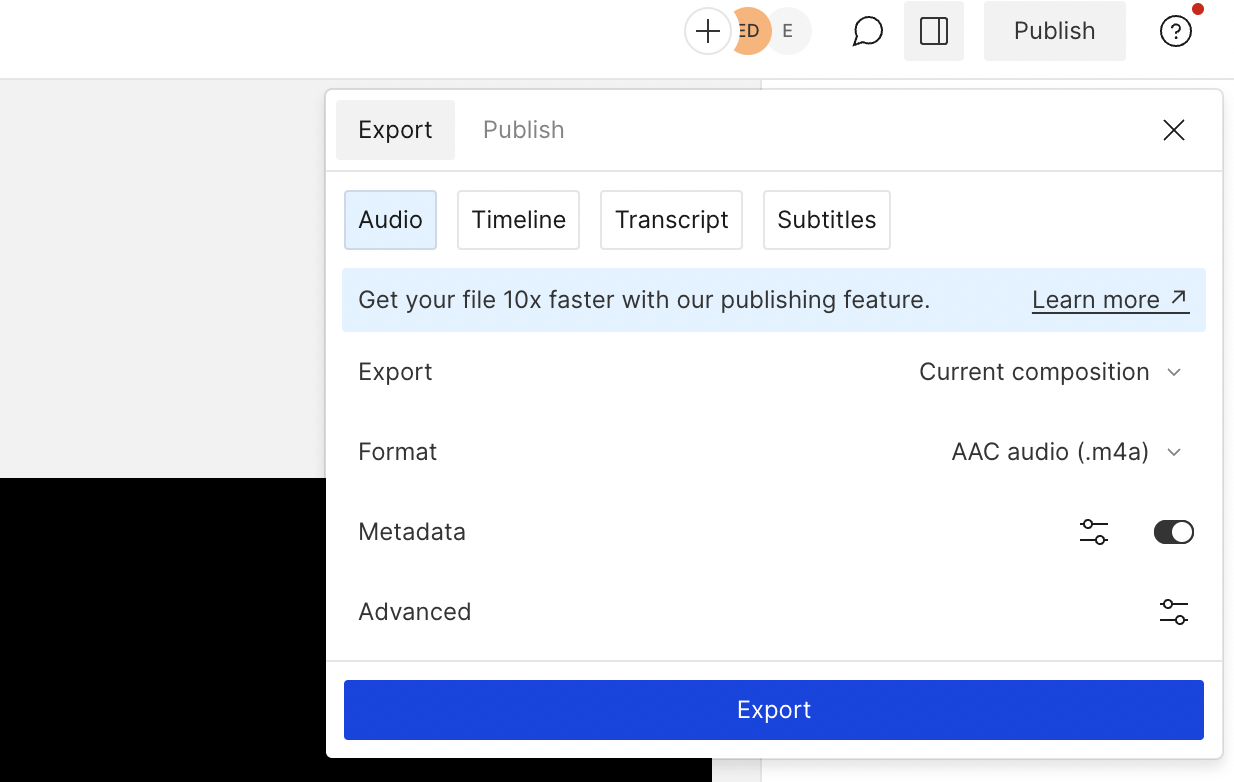The height and width of the screenshot is (782, 1234).
Task: Click the top-right Publish button
Action: pos(1054,31)
